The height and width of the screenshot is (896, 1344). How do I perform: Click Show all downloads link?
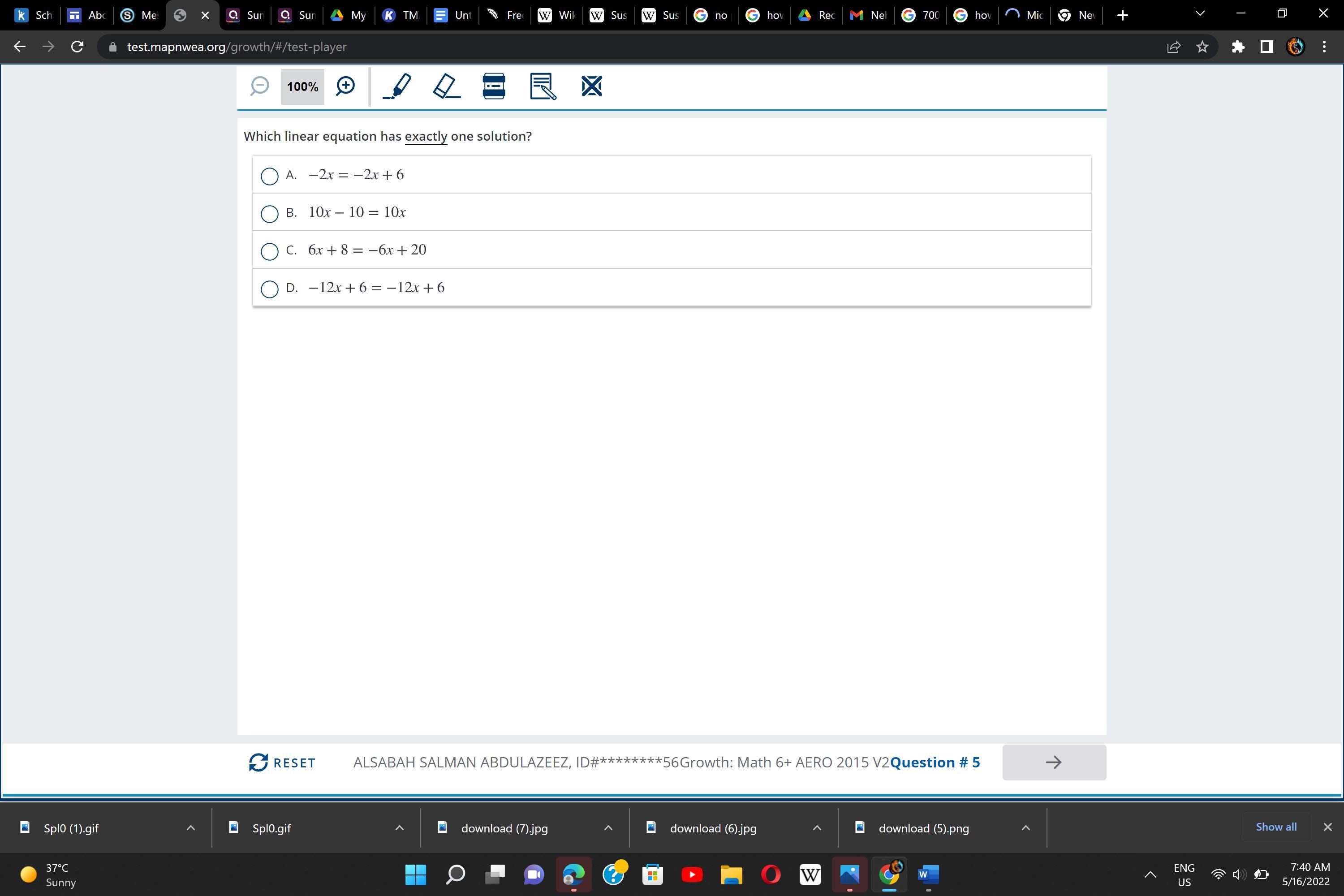1275,827
